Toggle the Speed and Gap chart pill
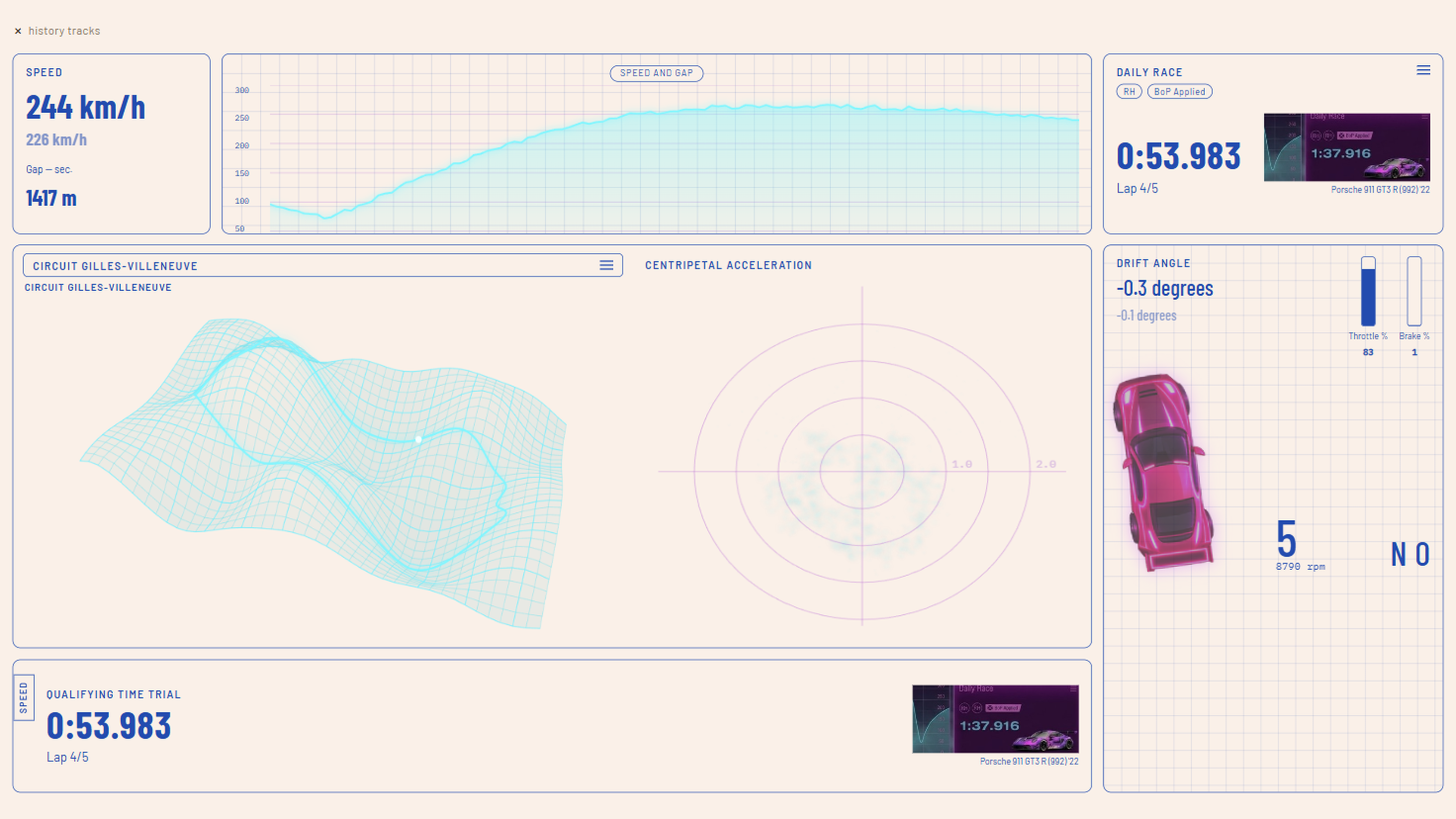The height and width of the screenshot is (819, 1456). [656, 74]
